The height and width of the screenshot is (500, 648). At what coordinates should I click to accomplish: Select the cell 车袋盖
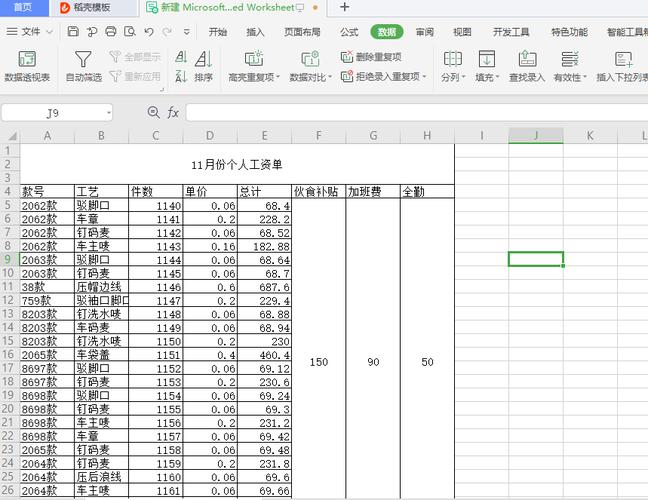(x=101, y=355)
